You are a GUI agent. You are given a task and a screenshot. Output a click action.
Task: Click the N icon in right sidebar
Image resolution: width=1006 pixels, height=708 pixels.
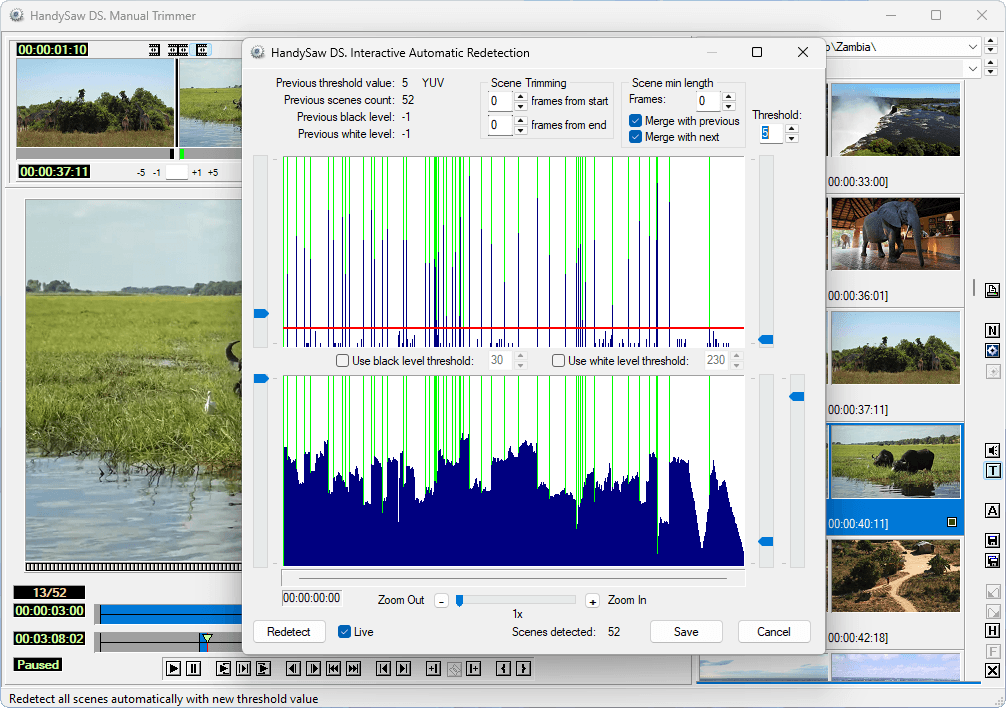(992, 331)
